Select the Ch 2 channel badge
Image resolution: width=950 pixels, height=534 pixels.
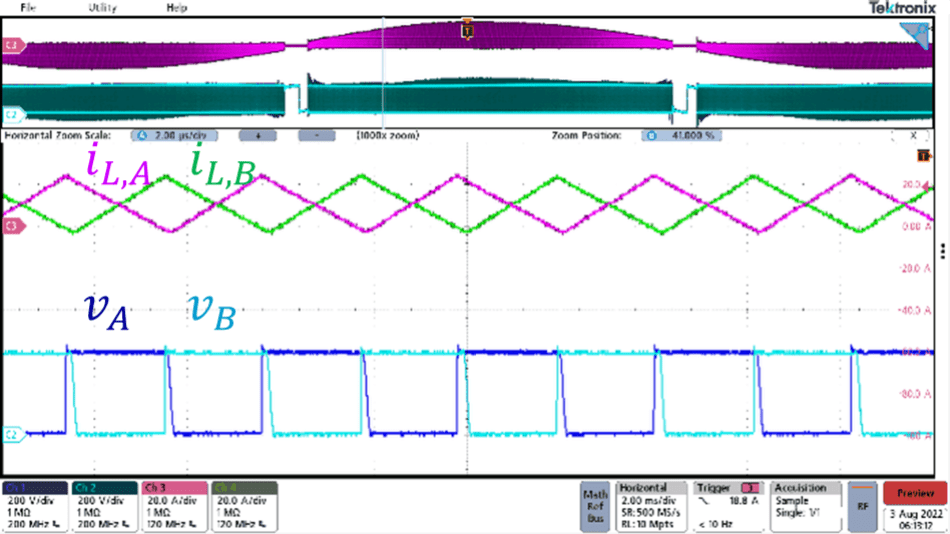tap(104, 506)
